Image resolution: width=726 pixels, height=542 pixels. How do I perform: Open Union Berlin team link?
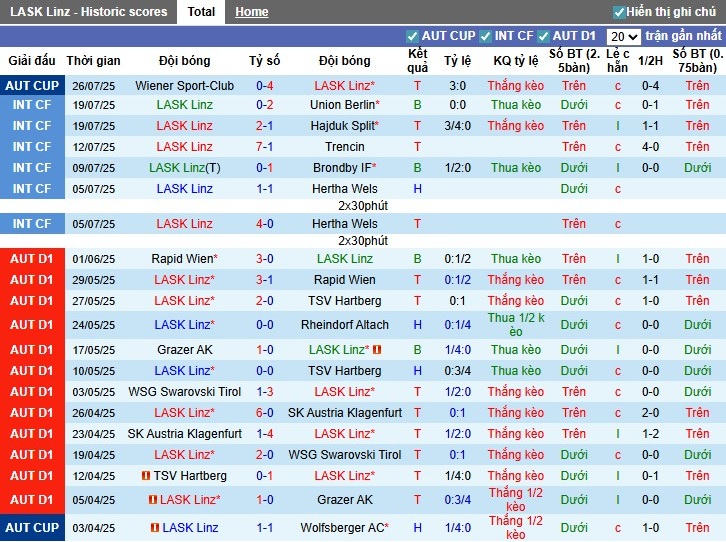pyautogui.click(x=344, y=105)
